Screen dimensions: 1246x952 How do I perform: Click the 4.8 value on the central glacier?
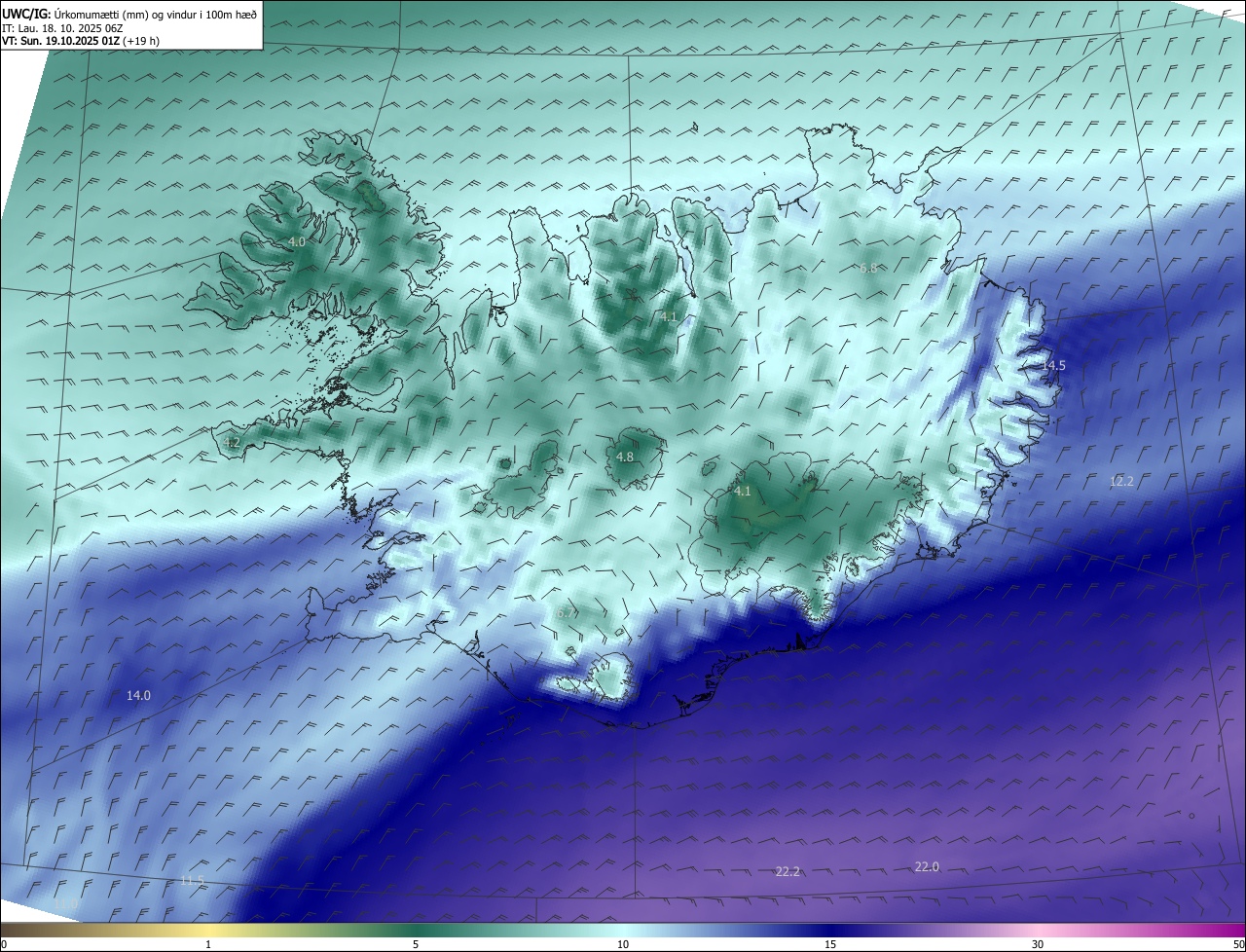click(x=625, y=457)
